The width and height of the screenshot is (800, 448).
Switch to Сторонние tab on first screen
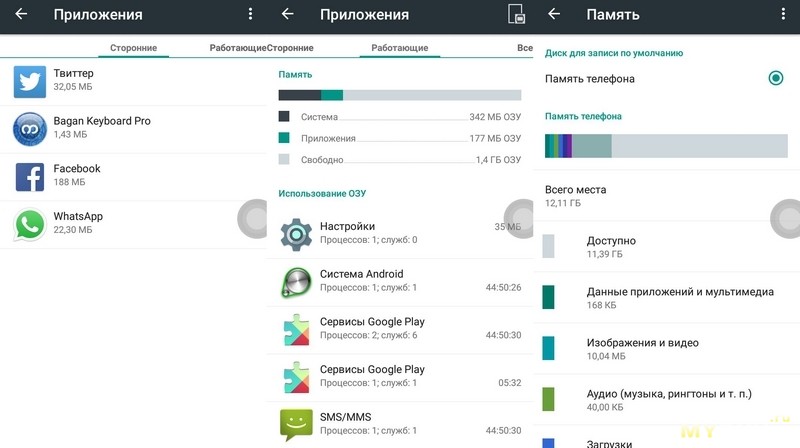pyautogui.click(x=134, y=48)
